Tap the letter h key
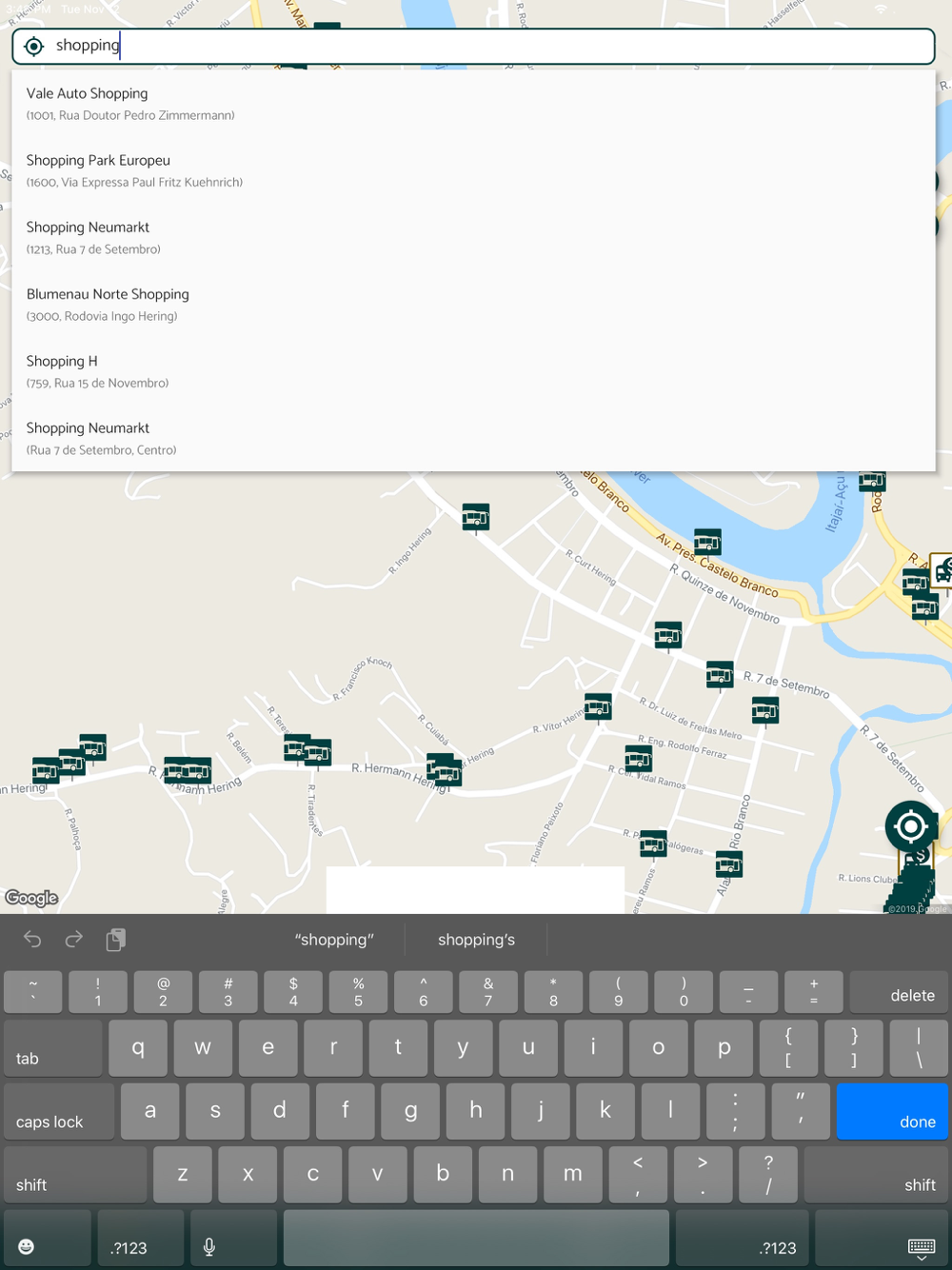The height and width of the screenshot is (1270, 952). 476,1111
